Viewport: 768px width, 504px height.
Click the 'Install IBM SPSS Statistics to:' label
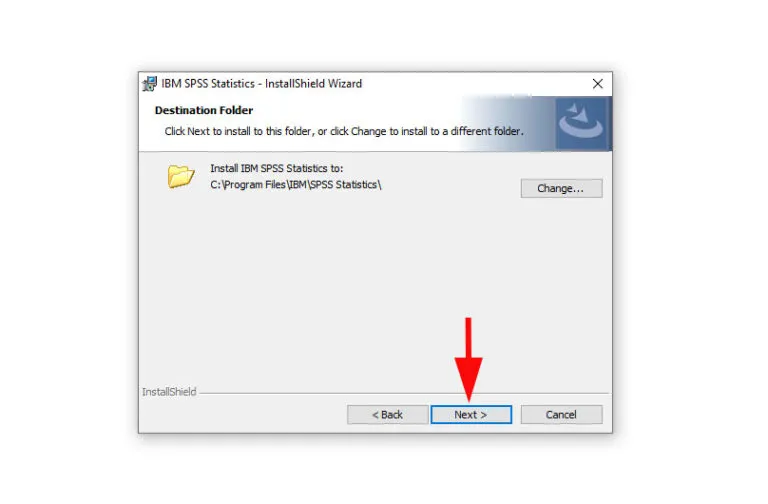point(277,168)
